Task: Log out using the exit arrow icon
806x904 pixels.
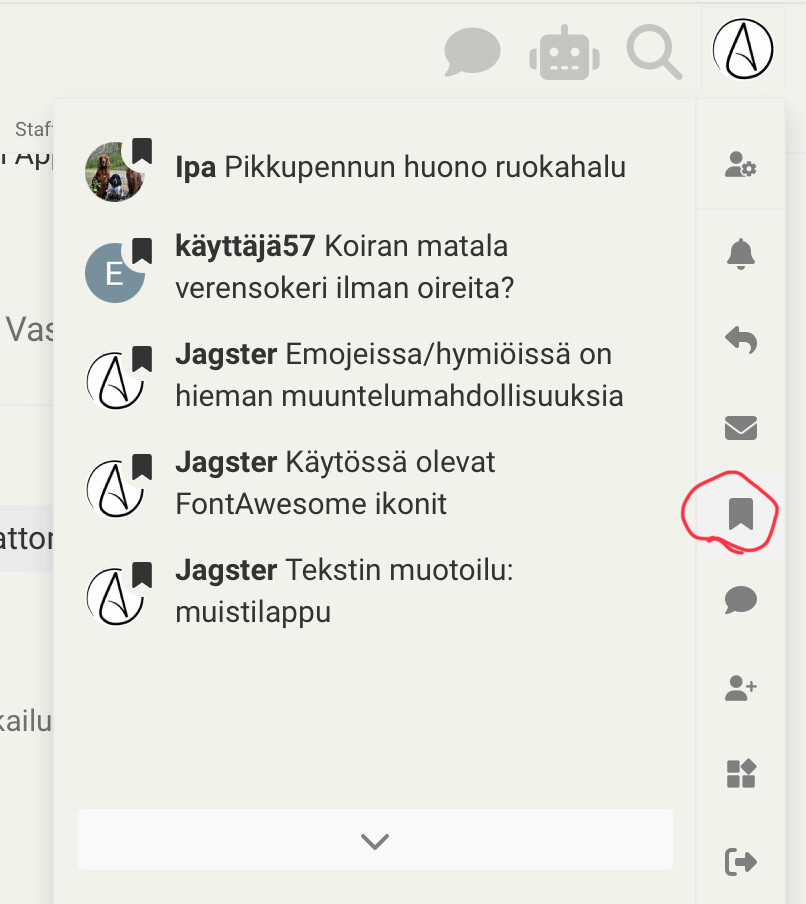Action: tap(740, 861)
